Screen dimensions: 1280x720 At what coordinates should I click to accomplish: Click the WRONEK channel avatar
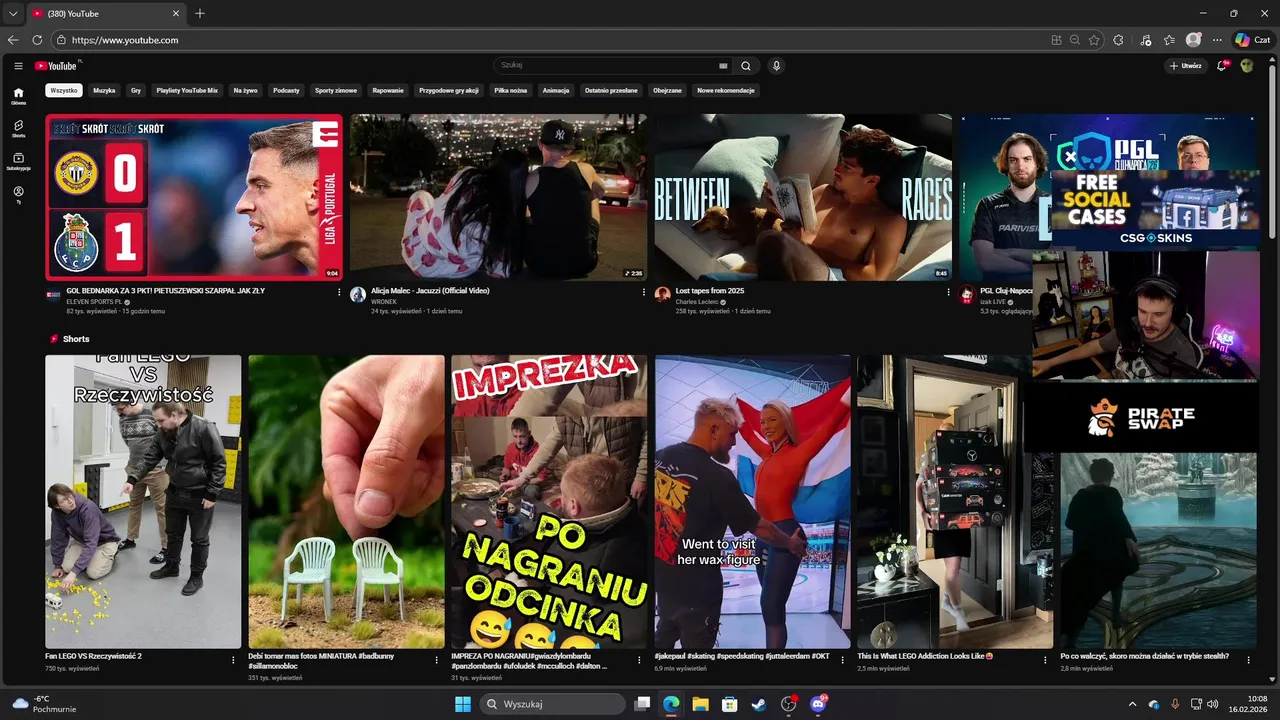pyautogui.click(x=358, y=294)
